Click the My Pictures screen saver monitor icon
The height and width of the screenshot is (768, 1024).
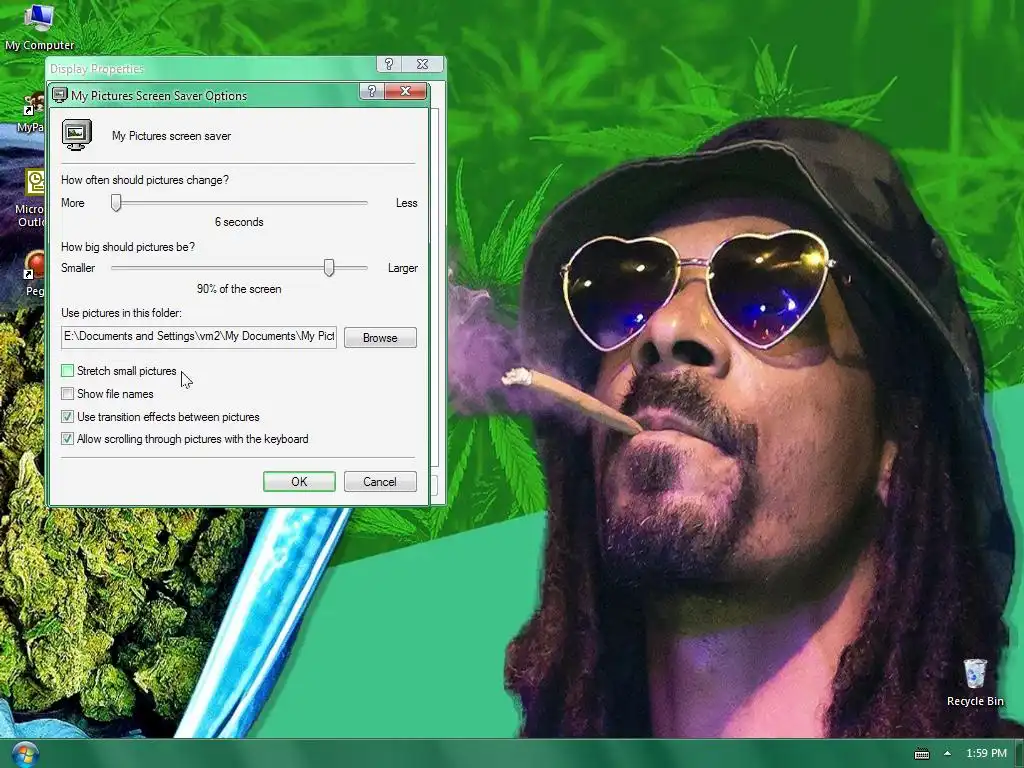[76, 135]
